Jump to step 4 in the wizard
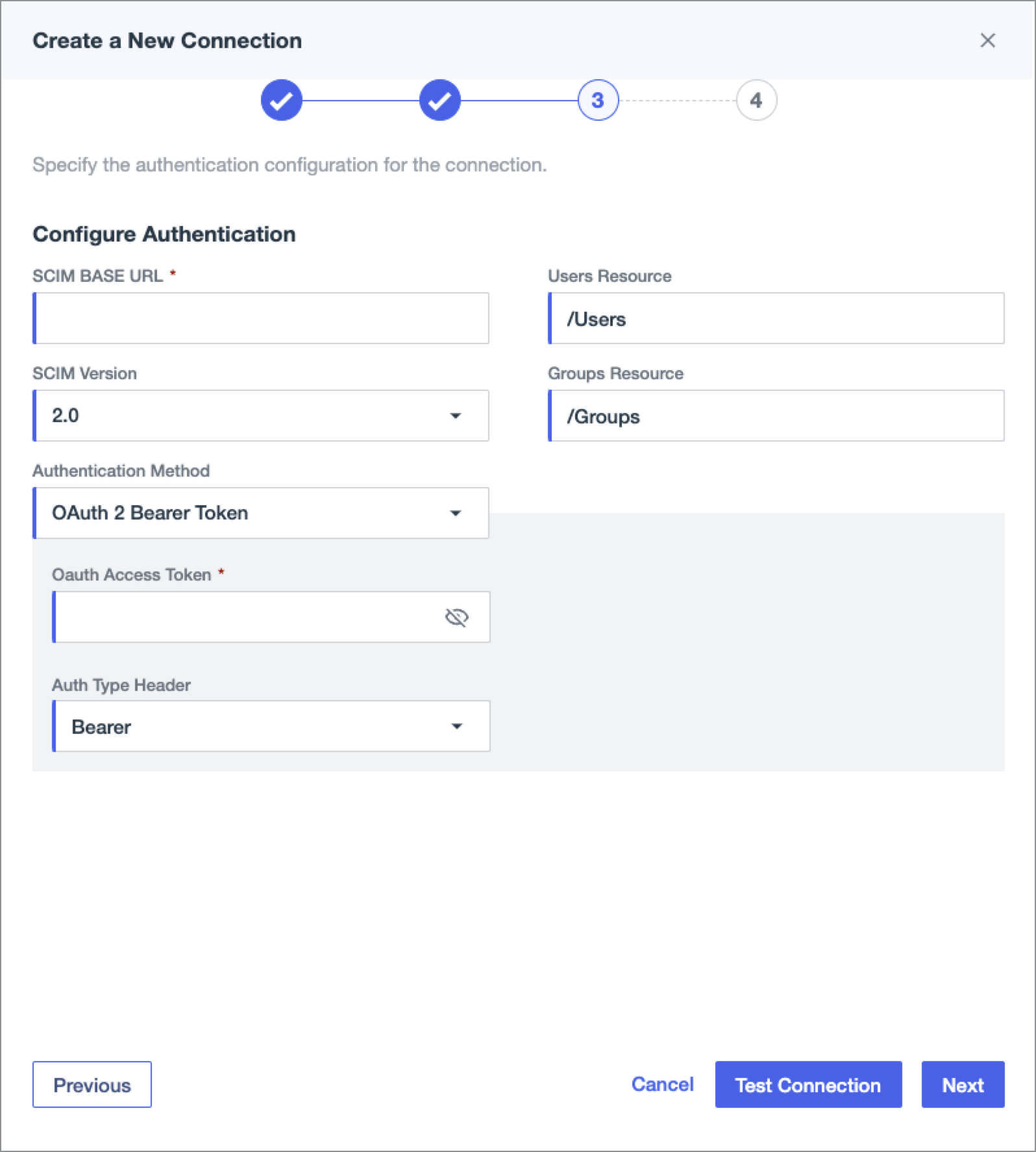1036x1152 pixels. [x=756, y=101]
